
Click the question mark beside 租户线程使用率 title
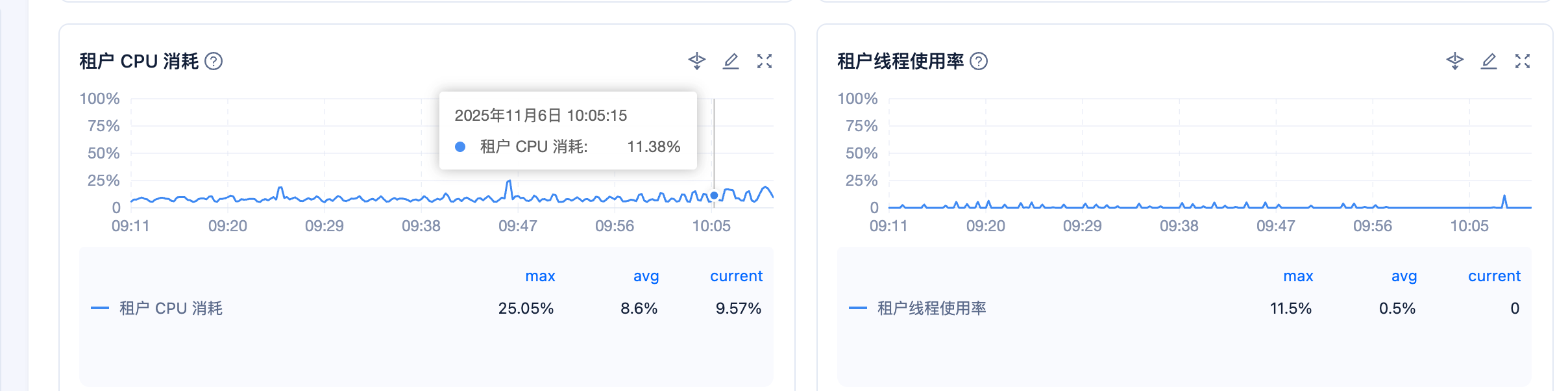pos(979,61)
